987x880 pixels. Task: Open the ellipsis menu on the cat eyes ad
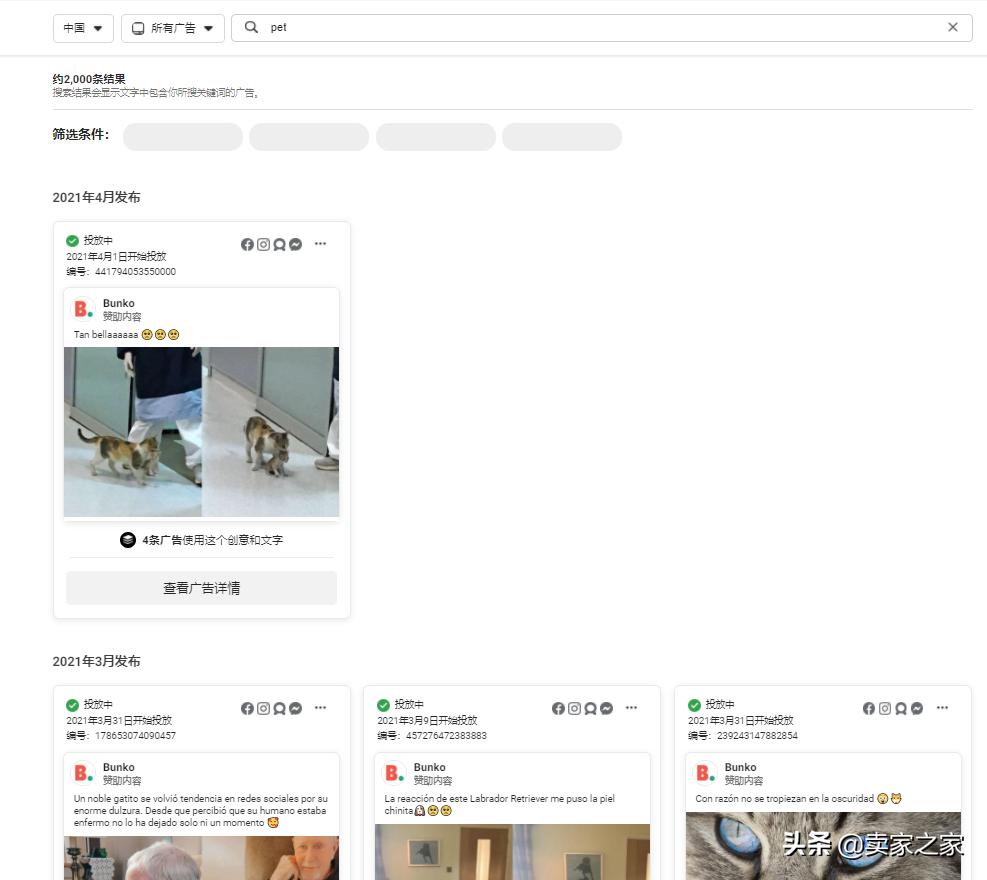(942, 708)
